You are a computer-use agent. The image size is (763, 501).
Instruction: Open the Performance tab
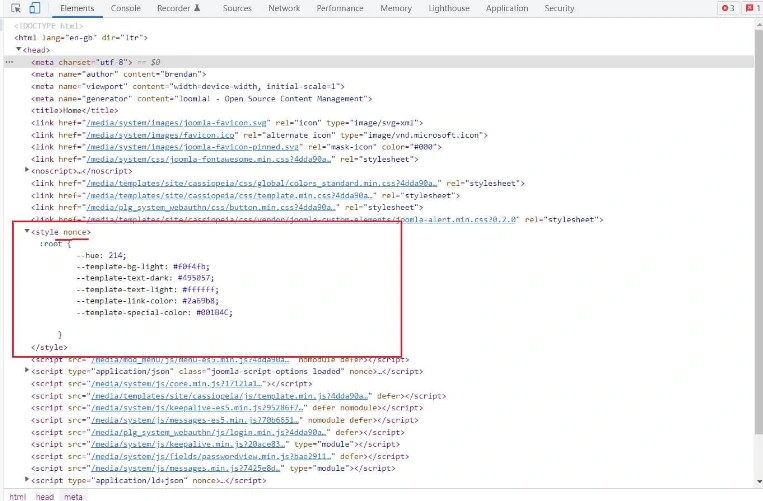click(340, 8)
